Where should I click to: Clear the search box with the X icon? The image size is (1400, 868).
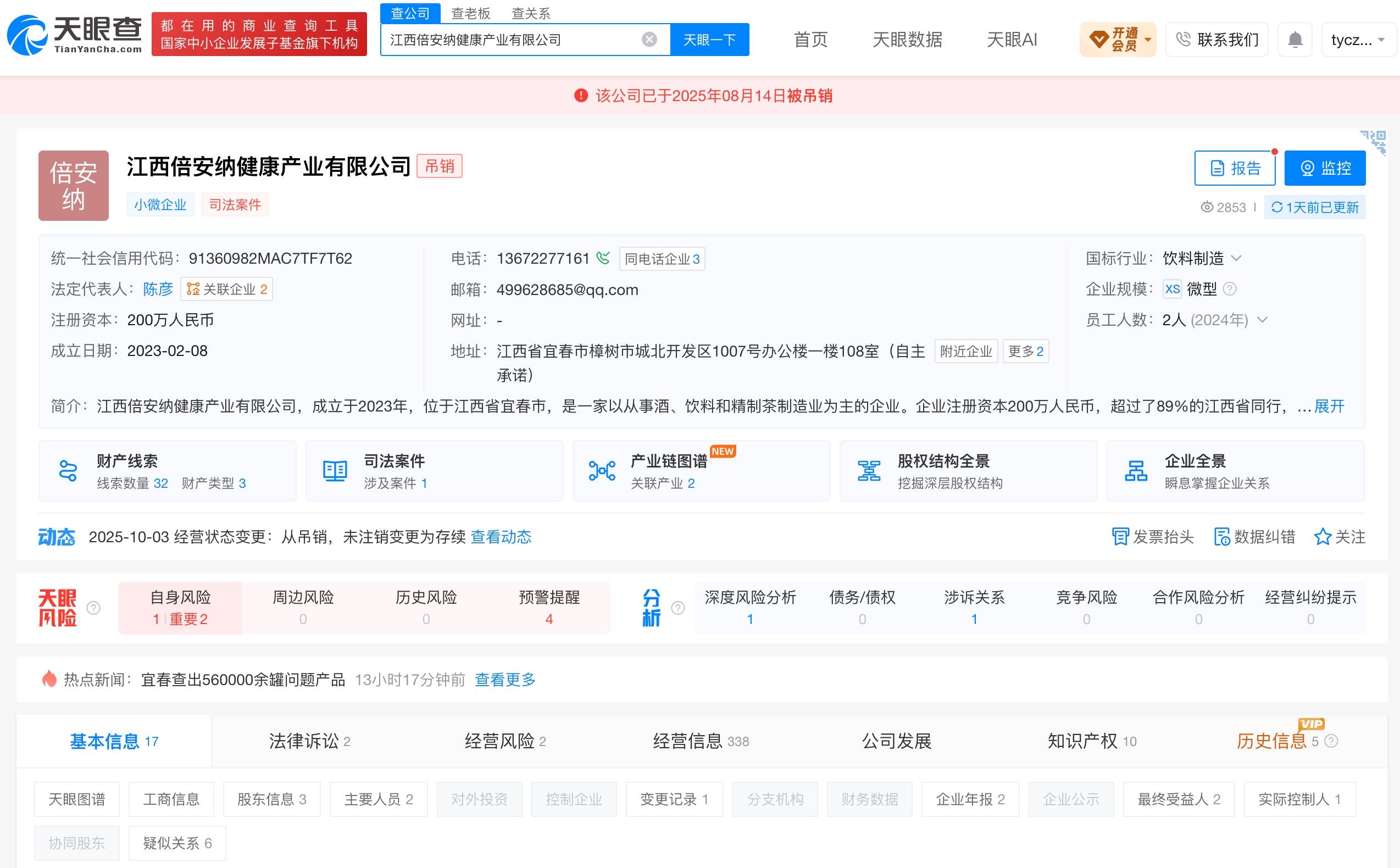649,40
